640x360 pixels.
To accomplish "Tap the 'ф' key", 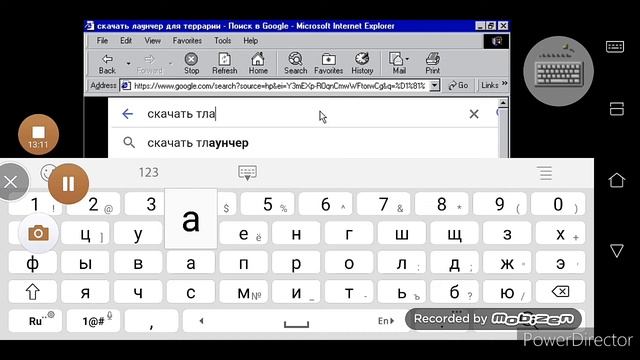I will [x=33, y=263].
